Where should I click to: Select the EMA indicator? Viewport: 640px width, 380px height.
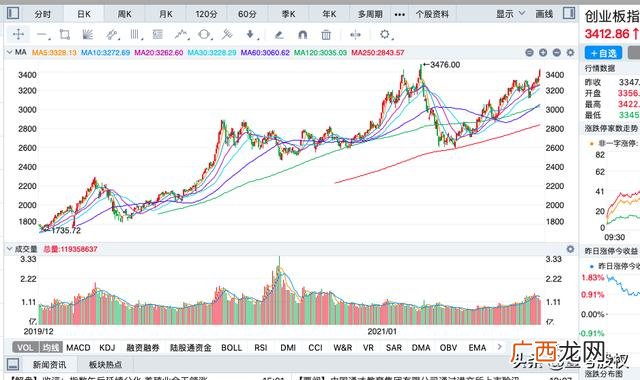(x=477, y=347)
